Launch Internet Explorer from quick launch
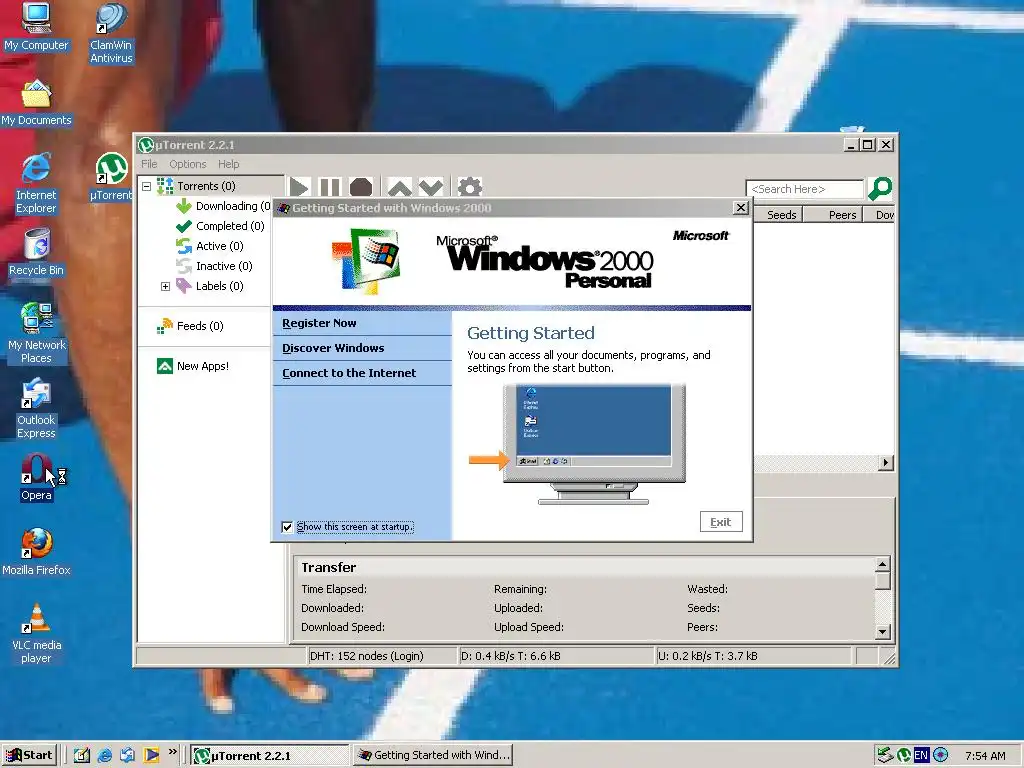The height and width of the screenshot is (768, 1024). point(104,755)
